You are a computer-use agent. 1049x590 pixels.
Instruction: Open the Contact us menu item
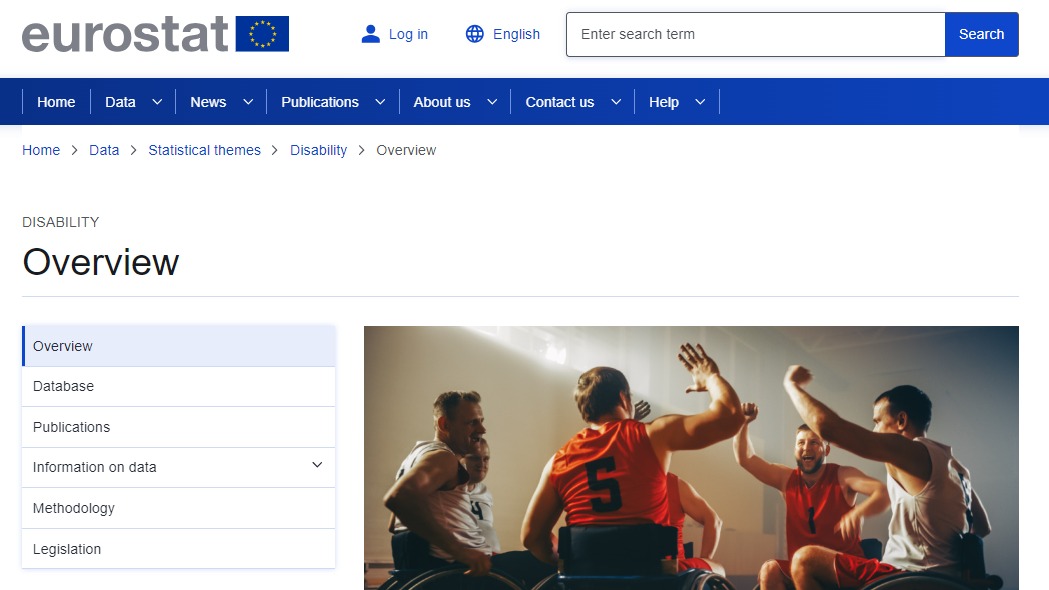559,102
